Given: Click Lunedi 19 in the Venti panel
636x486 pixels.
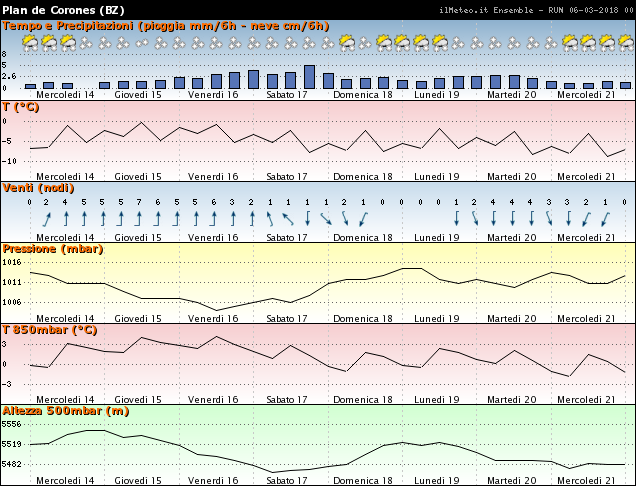Looking at the screenshot, I should click(x=436, y=237).
